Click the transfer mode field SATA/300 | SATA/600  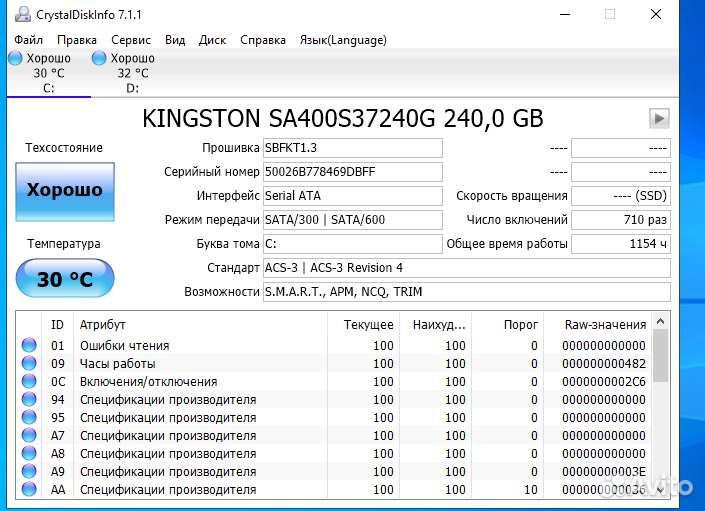coord(352,220)
